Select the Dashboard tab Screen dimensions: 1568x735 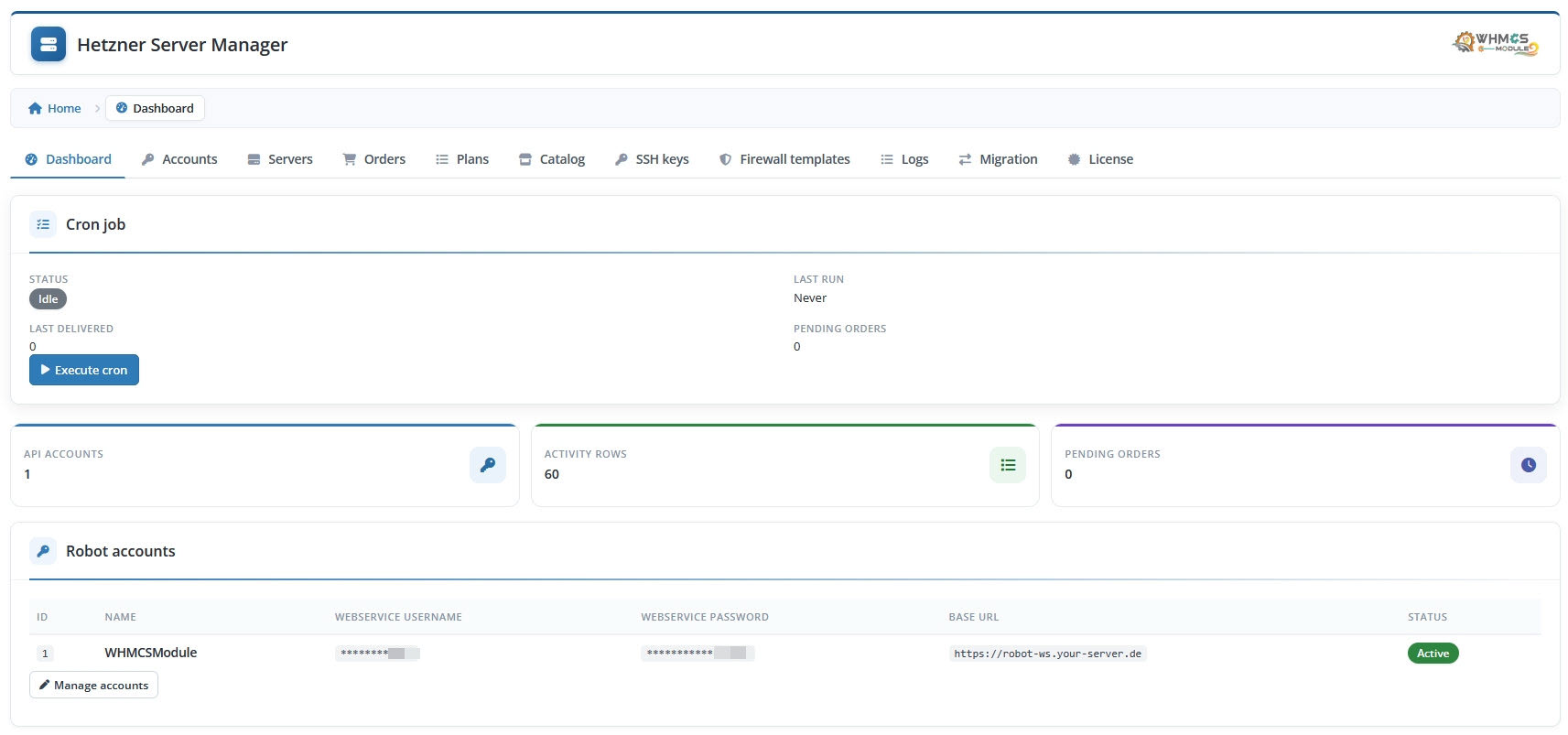tap(68, 159)
